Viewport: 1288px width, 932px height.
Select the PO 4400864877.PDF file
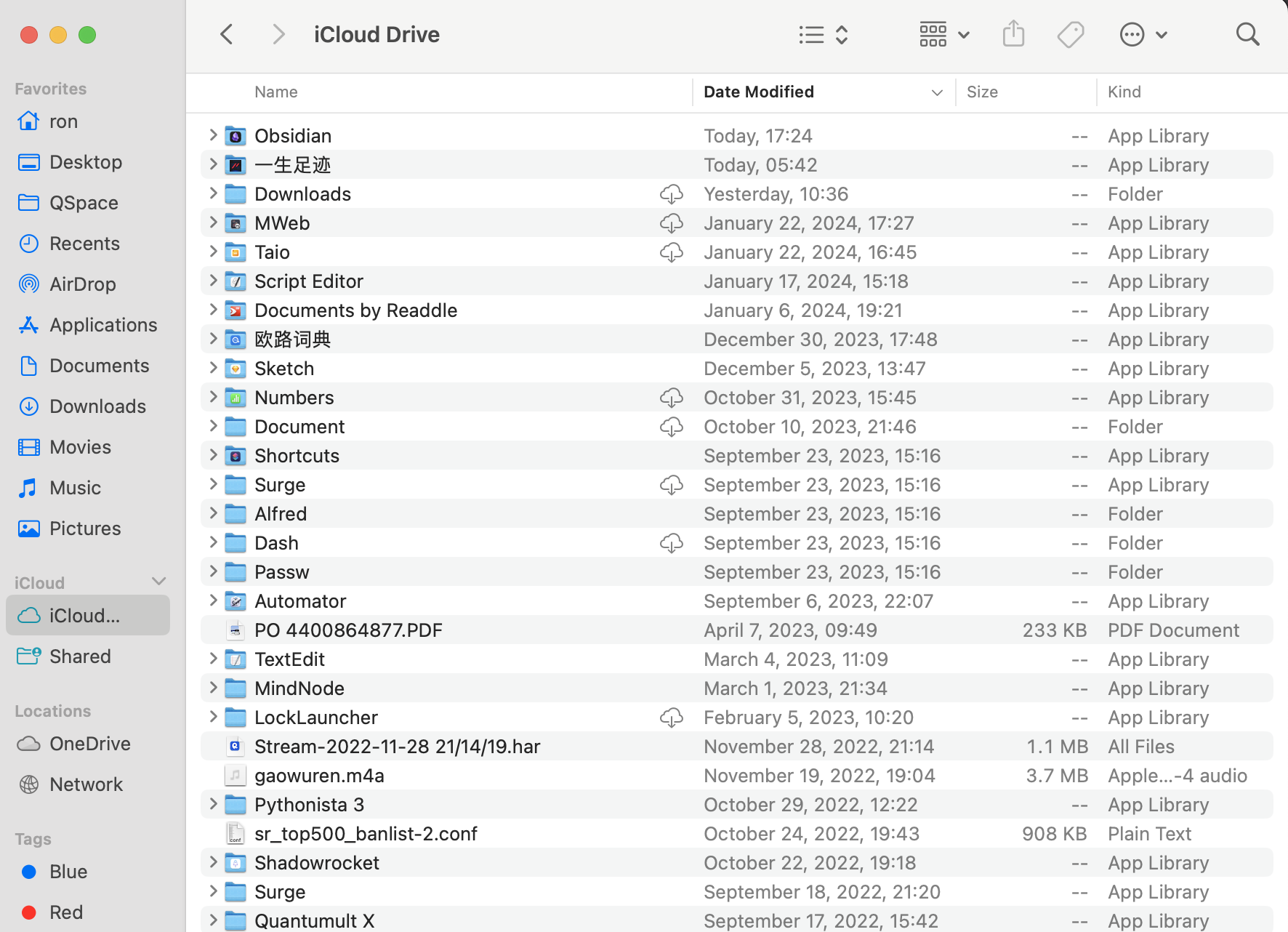tap(737, 630)
